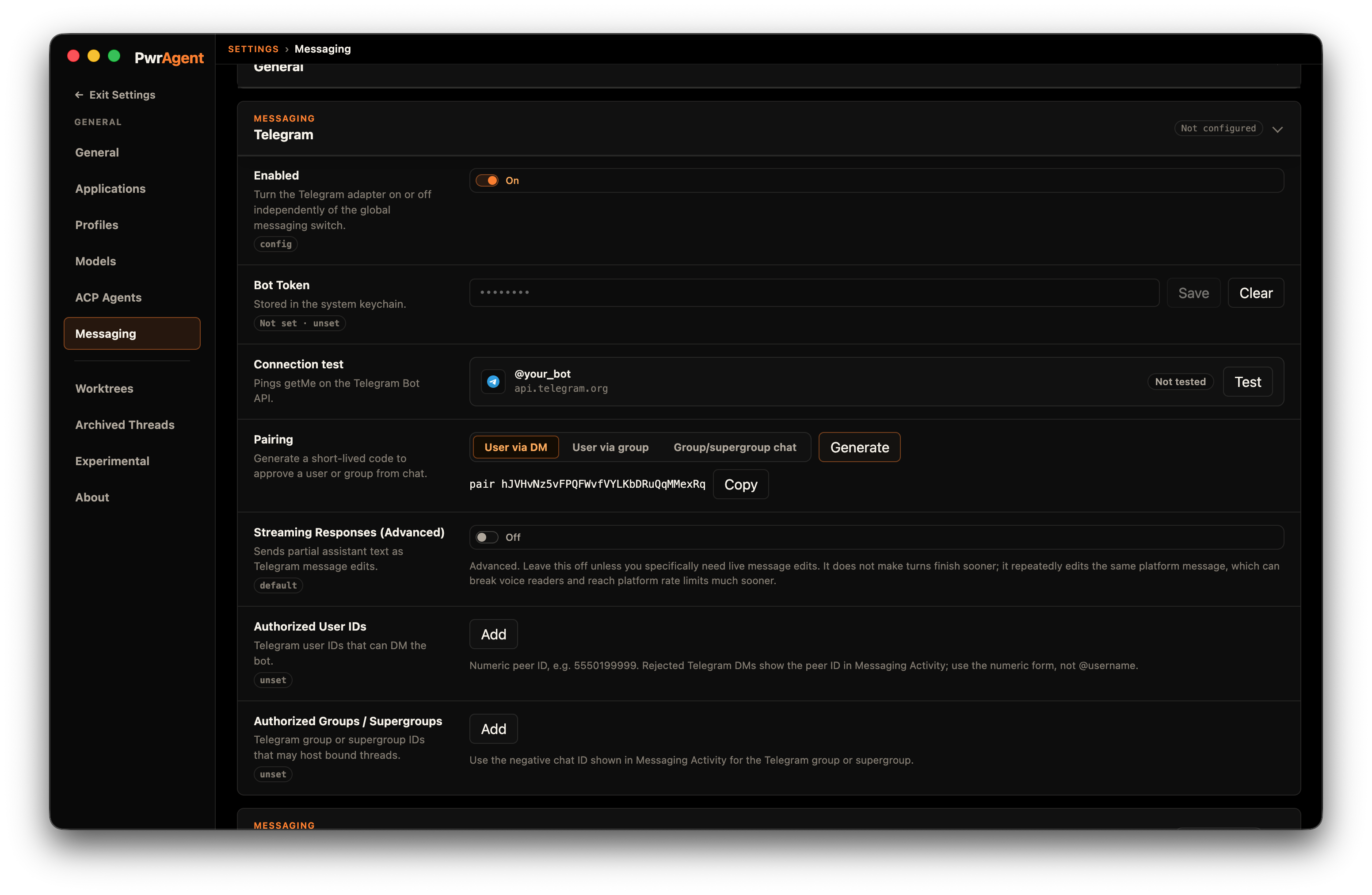This screenshot has width=1372, height=895.
Task: Open the About page in the sidebar
Action: 132,497
